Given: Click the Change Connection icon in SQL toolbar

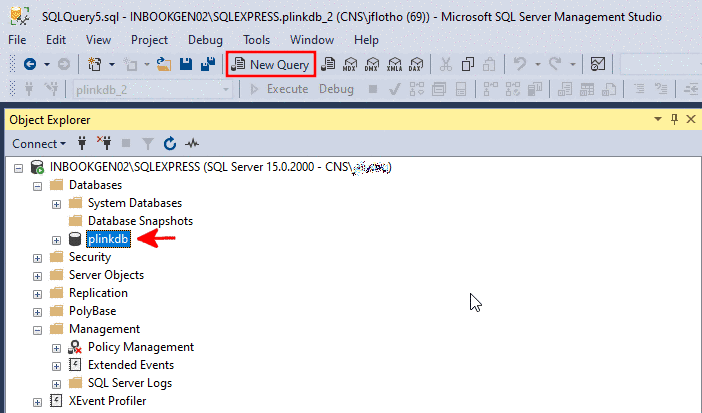Looking at the screenshot, I should coord(51,89).
